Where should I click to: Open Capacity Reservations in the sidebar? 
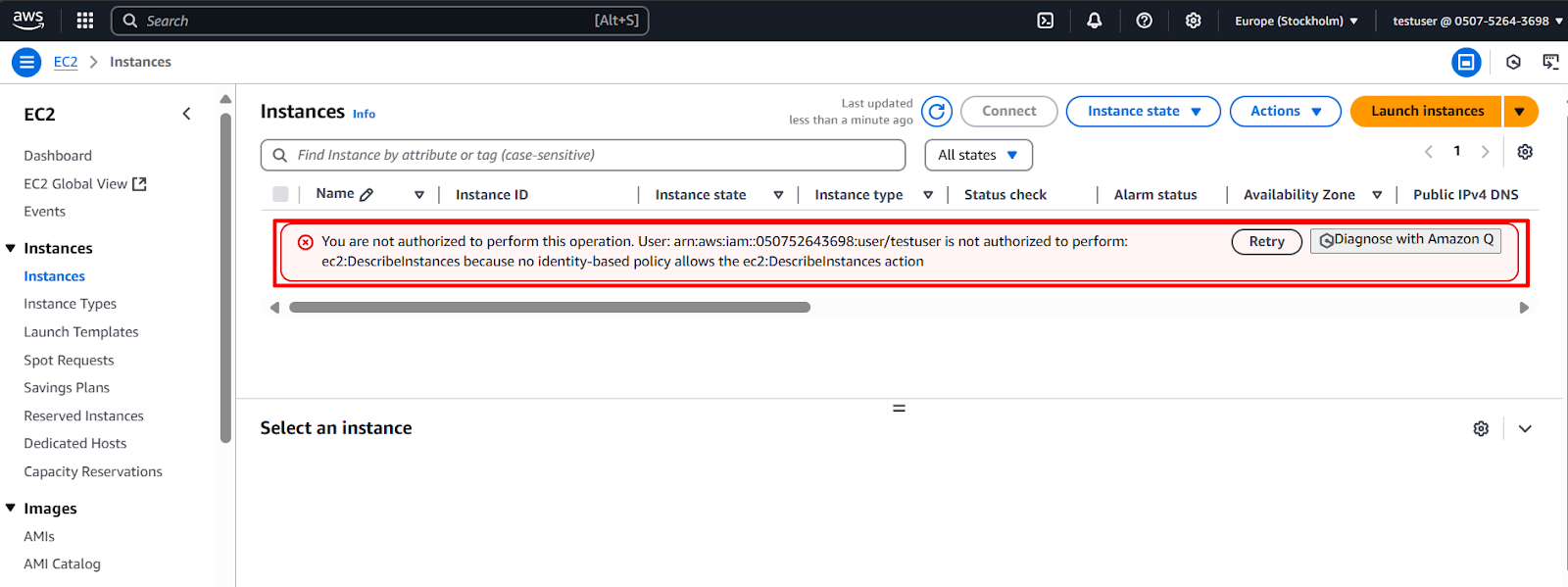click(x=93, y=472)
